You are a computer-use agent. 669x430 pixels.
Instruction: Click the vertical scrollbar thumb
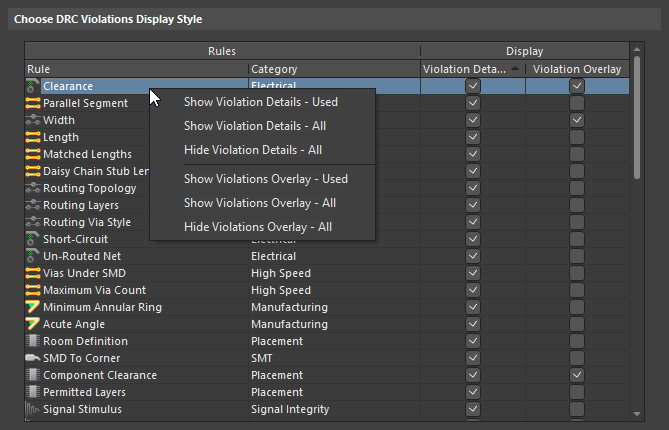click(637, 118)
